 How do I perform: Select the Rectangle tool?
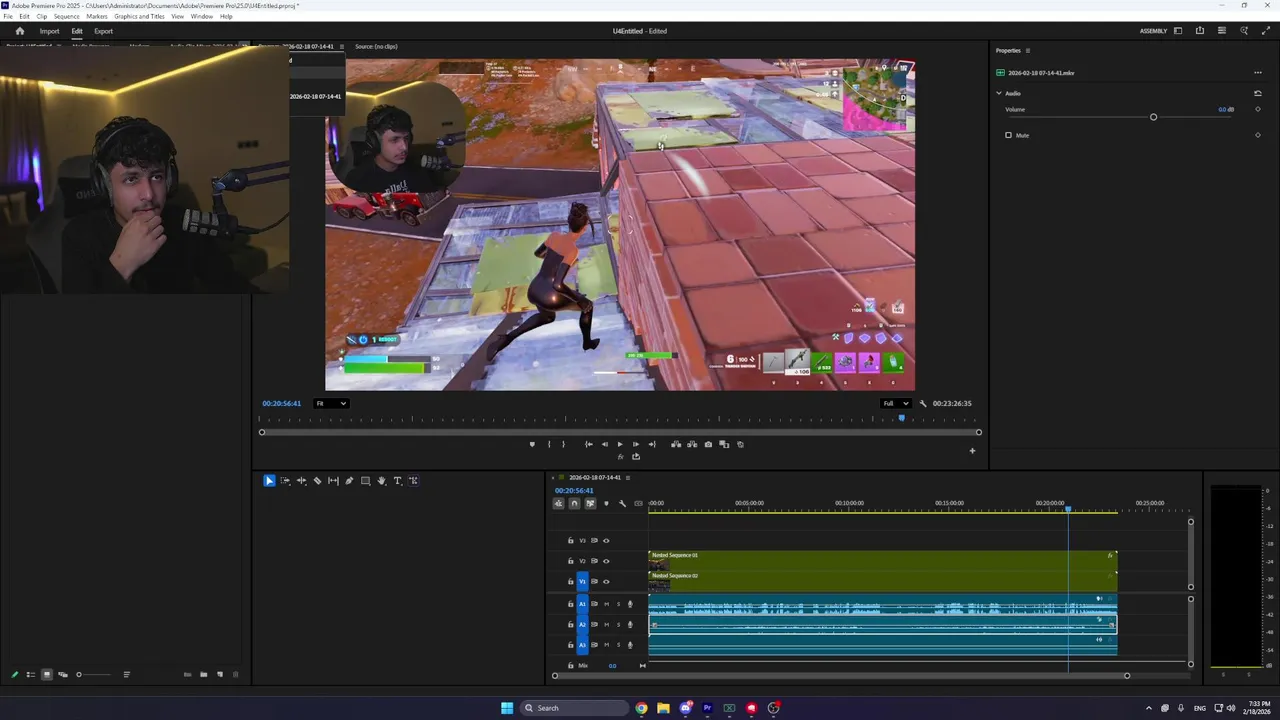pos(365,481)
